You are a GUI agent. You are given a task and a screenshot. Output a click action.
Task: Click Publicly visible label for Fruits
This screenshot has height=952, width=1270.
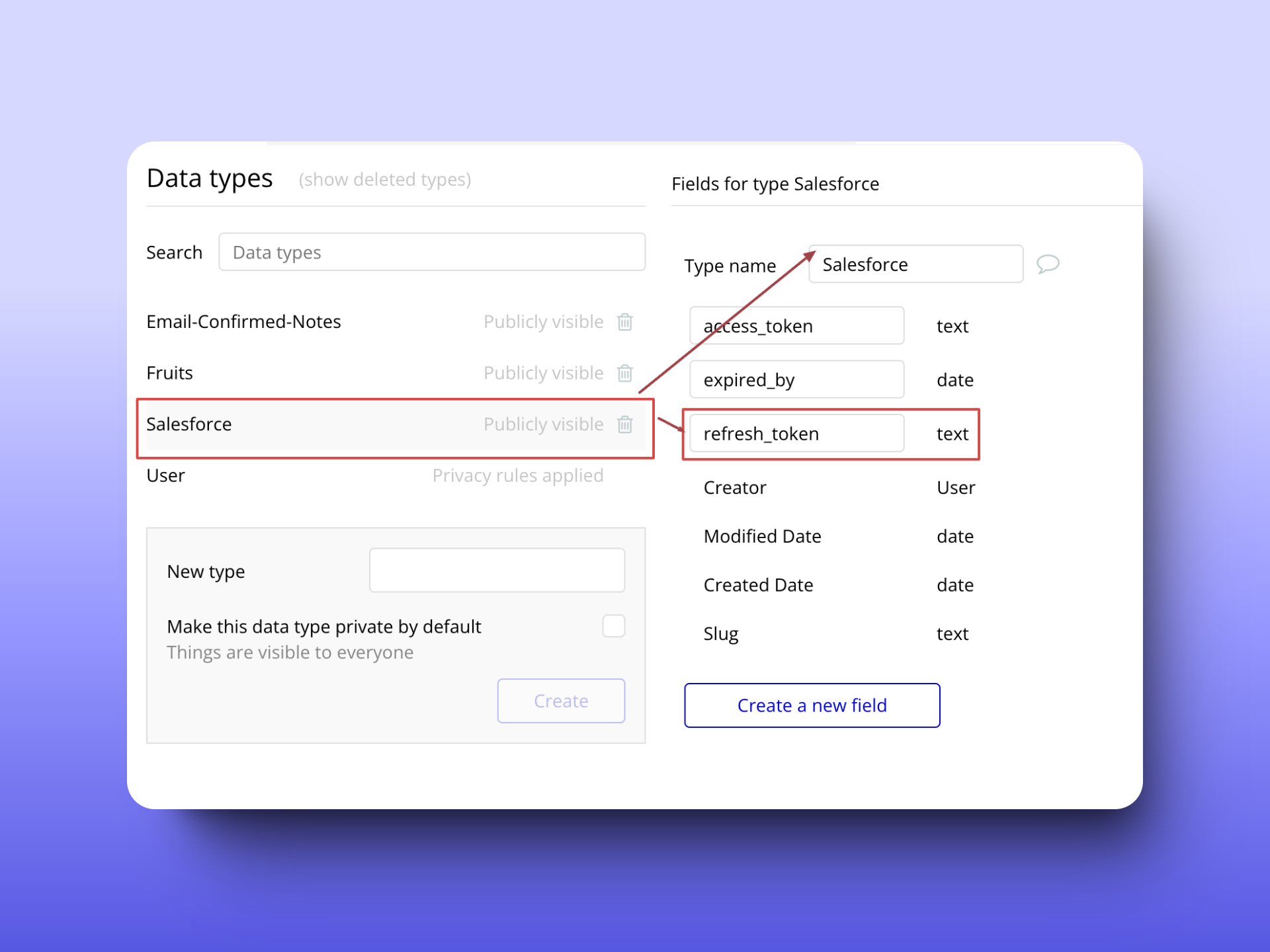pos(544,374)
